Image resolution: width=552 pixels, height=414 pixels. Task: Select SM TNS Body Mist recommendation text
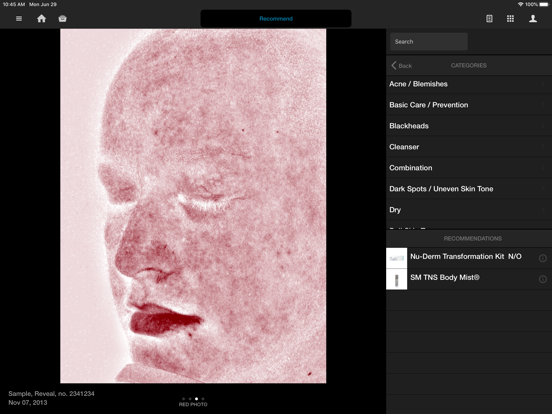pyautogui.click(x=445, y=277)
